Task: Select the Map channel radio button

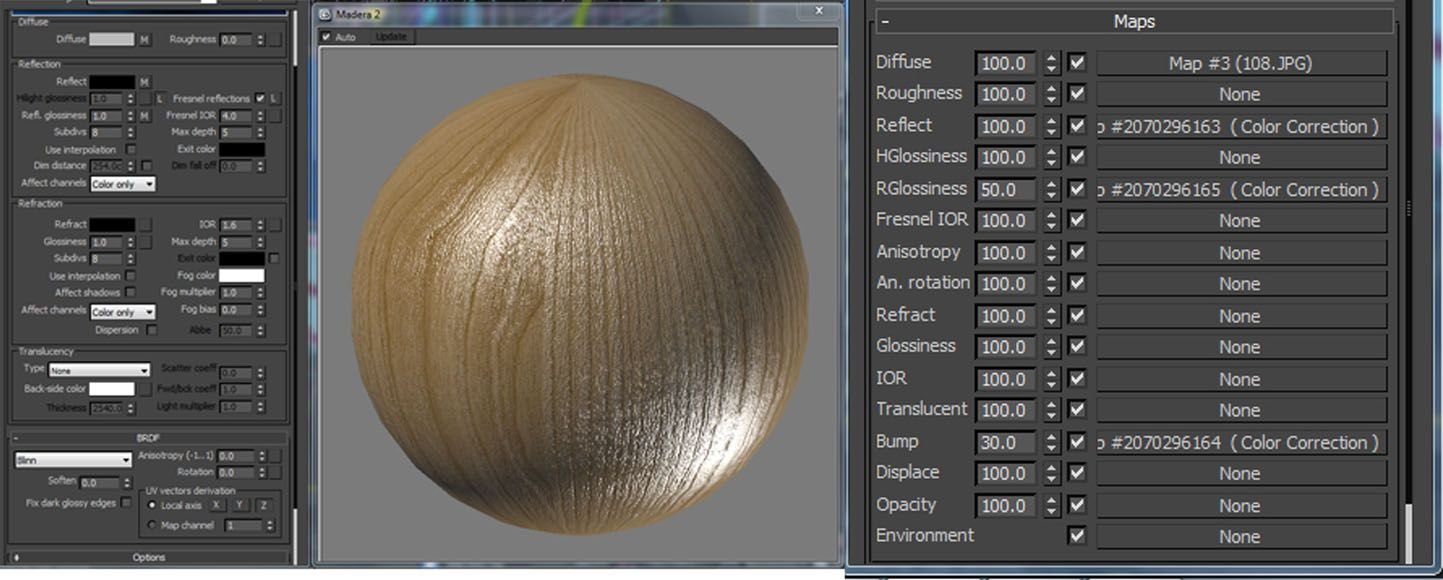Action: [x=152, y=525]
